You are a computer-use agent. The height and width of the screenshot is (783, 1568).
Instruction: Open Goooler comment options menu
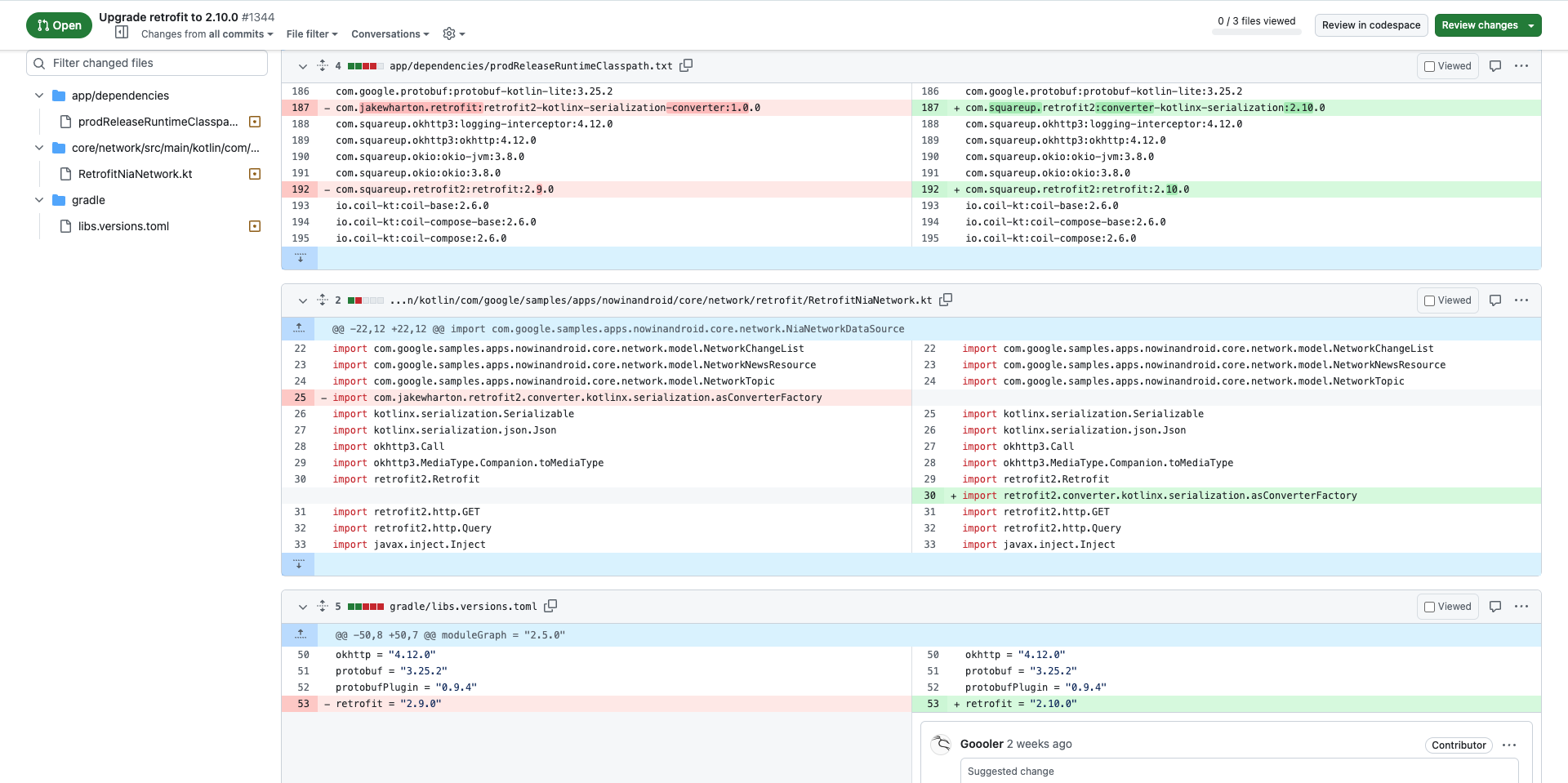coord(1509,745)
